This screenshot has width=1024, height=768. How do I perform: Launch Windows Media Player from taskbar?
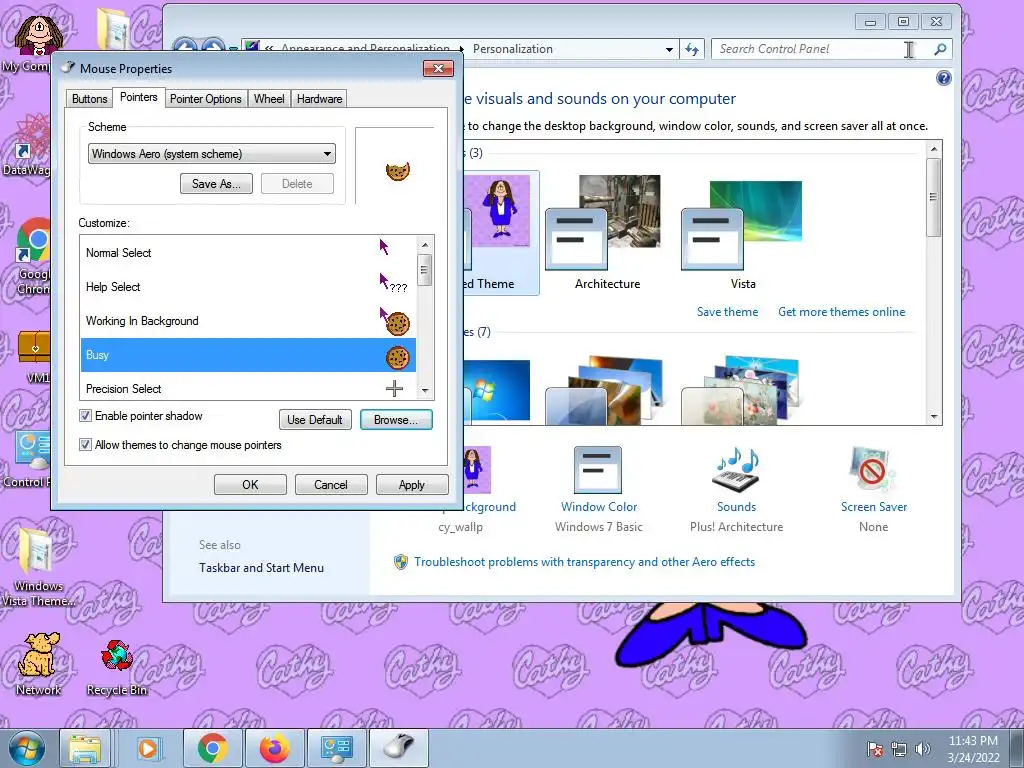click(148, 748)
